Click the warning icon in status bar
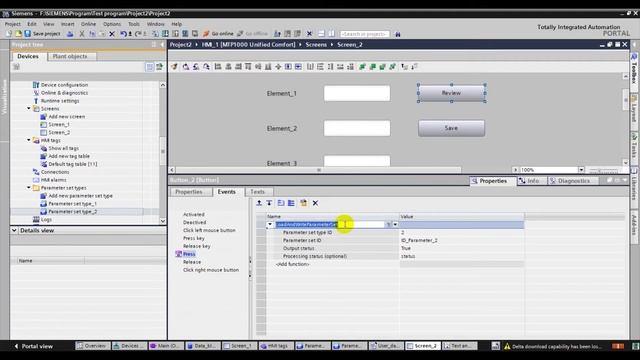 [507, 346]
